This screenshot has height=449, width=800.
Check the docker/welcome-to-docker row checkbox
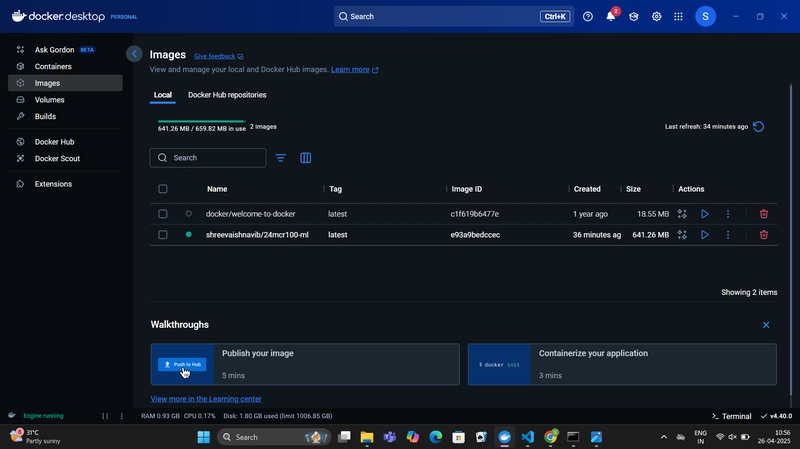163,214
